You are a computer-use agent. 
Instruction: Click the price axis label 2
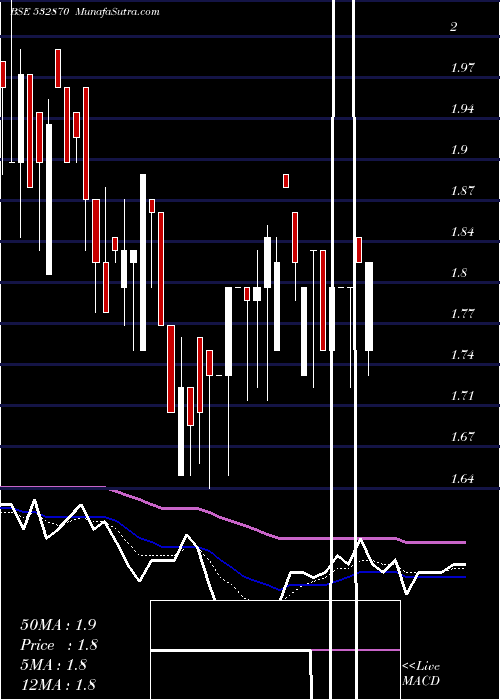coord(454,27)
